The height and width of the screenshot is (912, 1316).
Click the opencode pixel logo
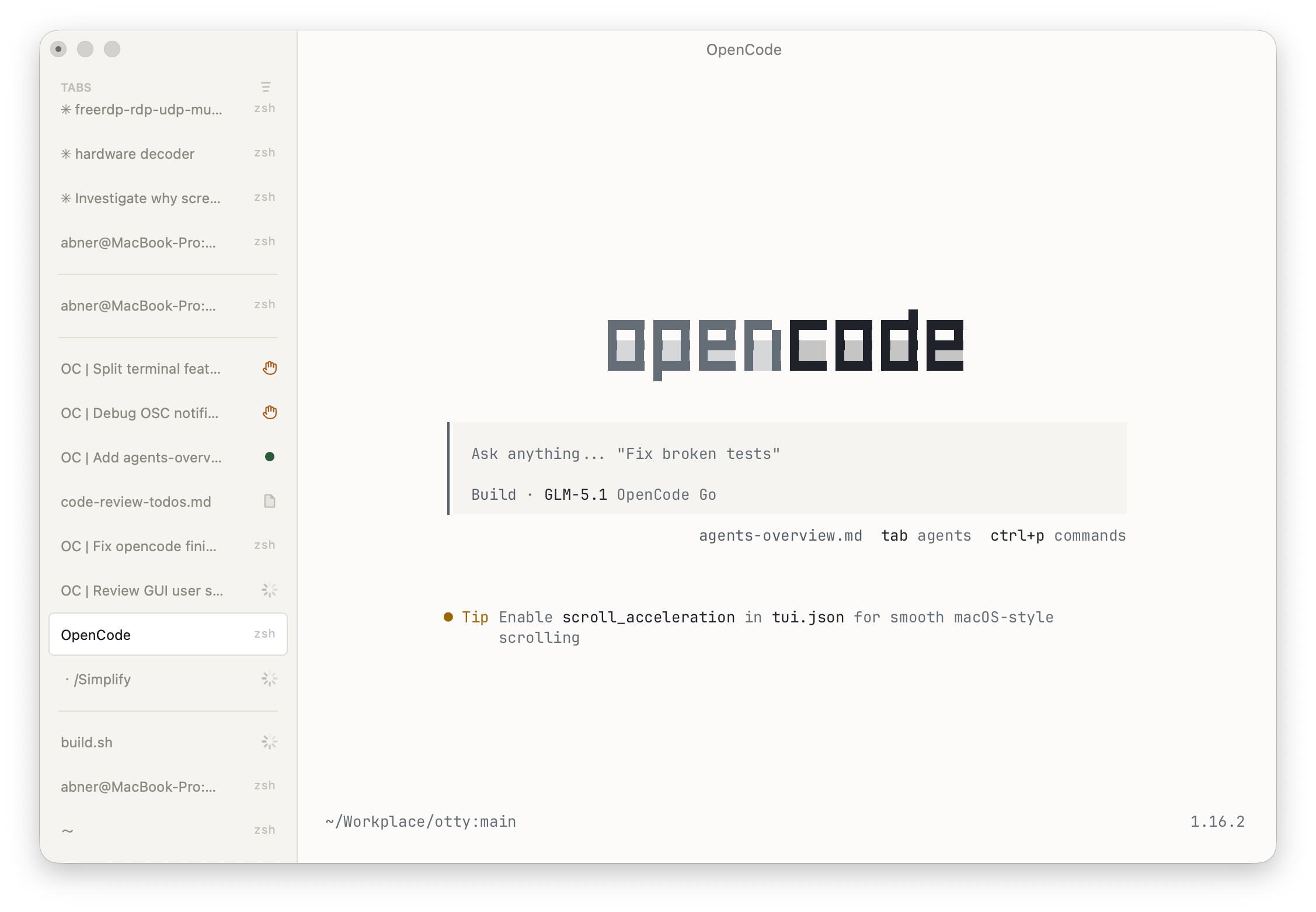[785, 344]
